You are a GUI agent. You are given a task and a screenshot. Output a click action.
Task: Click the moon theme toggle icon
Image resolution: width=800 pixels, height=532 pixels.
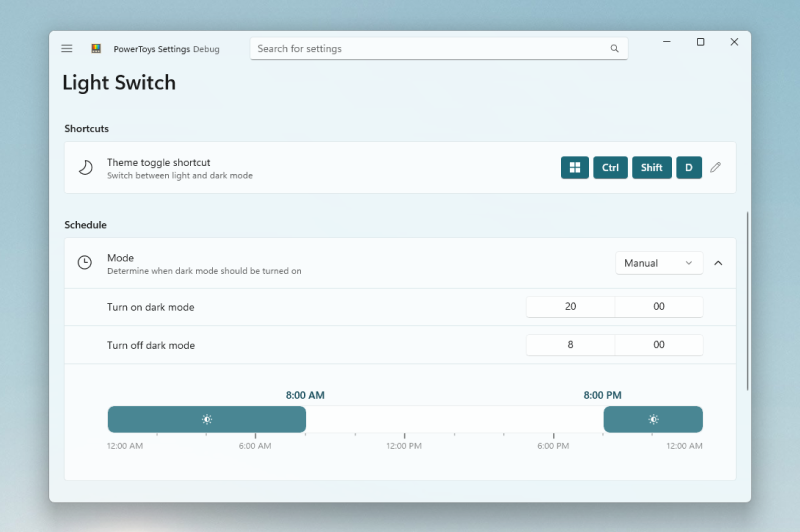click(86, 168)
